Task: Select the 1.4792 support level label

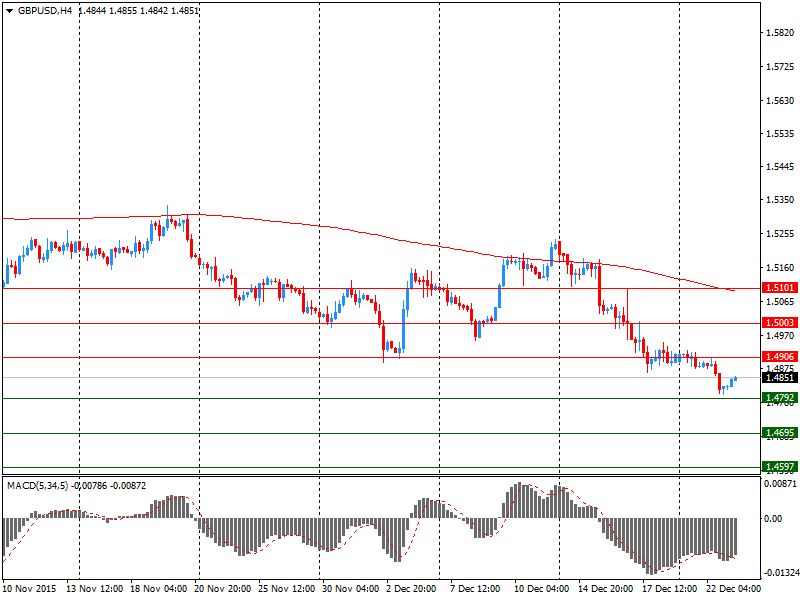Action: tap(779, 397)
